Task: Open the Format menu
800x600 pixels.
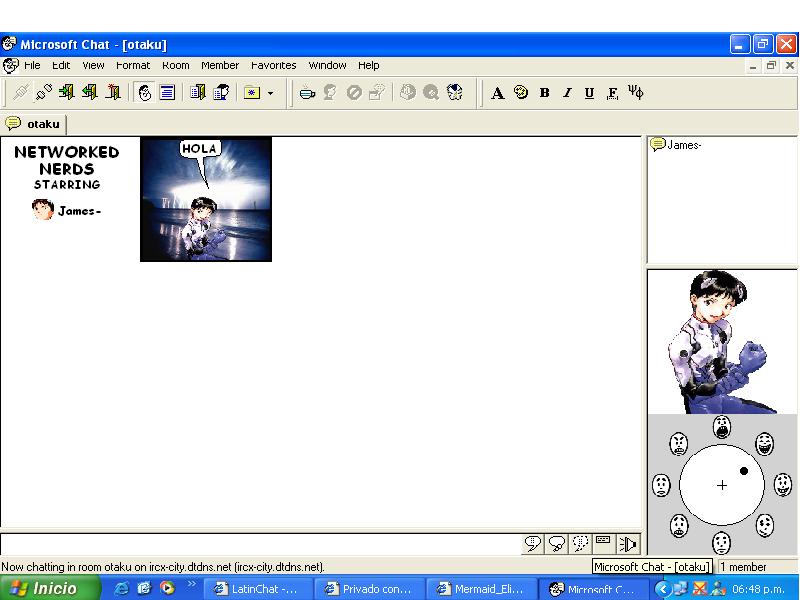Action: (x=133, y=65)
